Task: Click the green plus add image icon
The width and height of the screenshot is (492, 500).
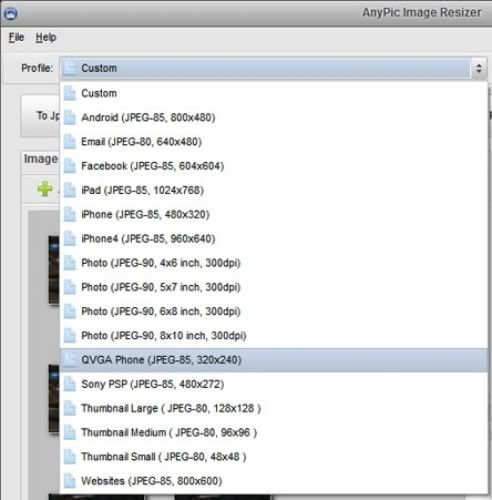Action: tap(45, 189)
